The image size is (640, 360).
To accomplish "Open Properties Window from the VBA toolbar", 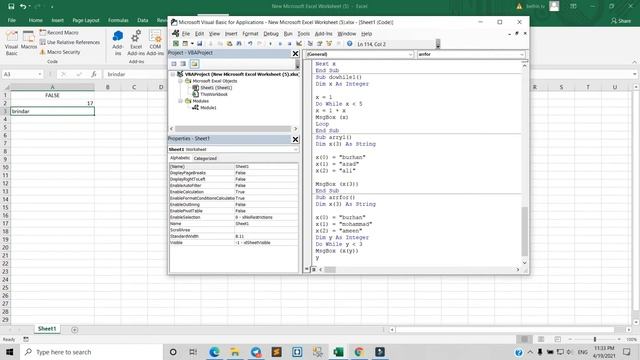I will pyautogui.click(x=320, y=44).
